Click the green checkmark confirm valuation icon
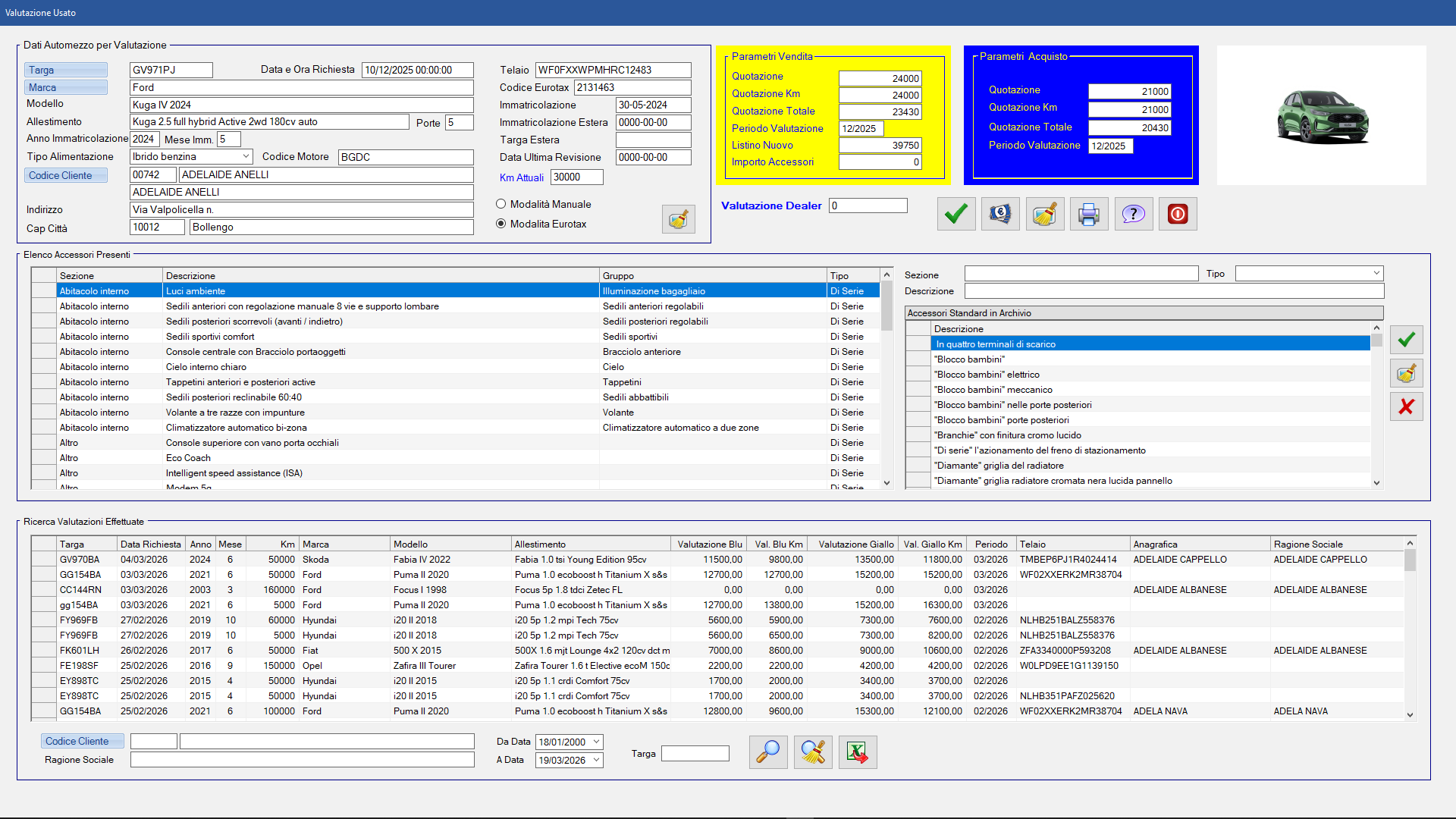This screenshot has width=1456, height=819. (x=955, y=214)
